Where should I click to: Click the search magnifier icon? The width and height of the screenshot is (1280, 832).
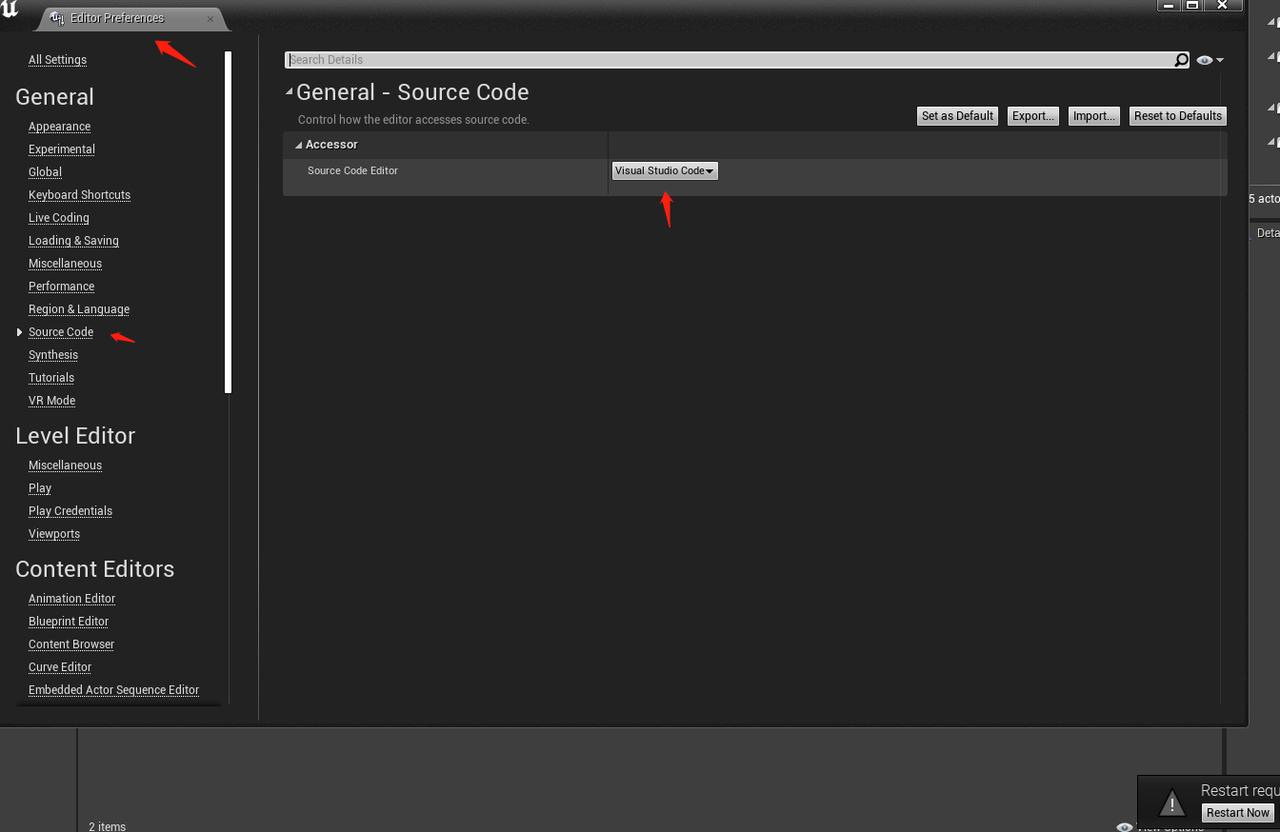point(1181,60)
